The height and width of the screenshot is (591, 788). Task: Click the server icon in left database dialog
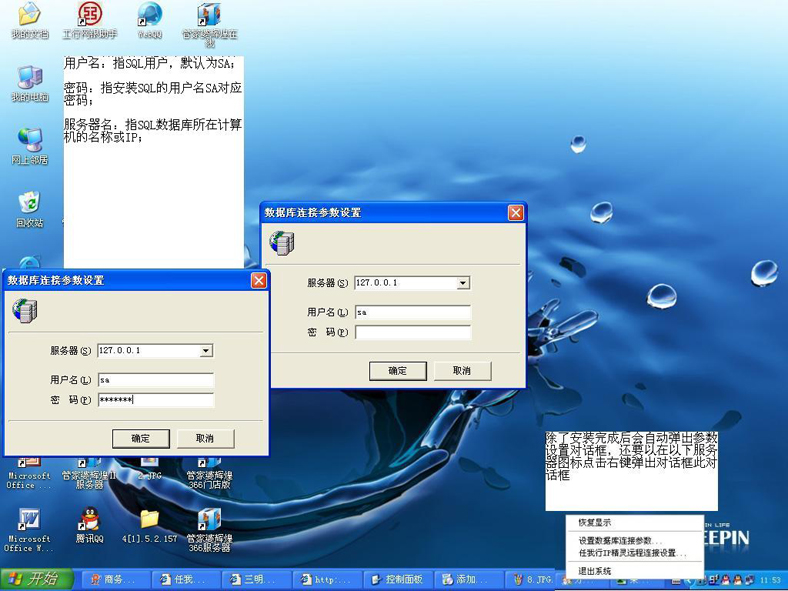[25, 310]
